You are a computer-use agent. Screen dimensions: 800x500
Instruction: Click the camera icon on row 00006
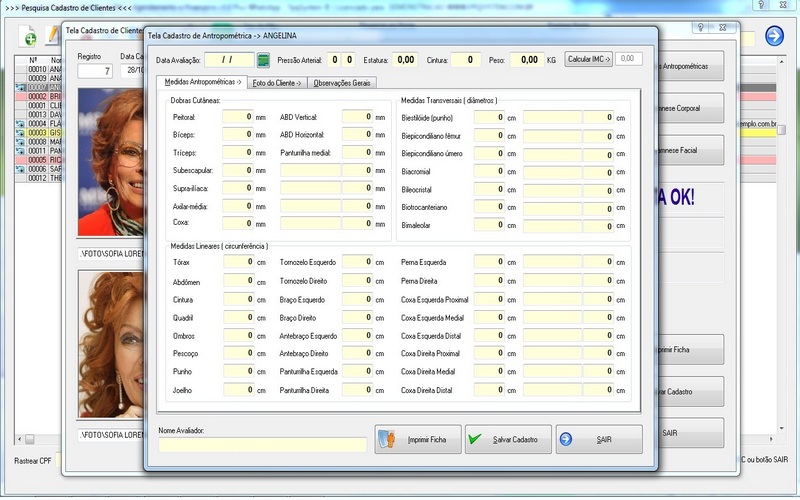[20, 169]
